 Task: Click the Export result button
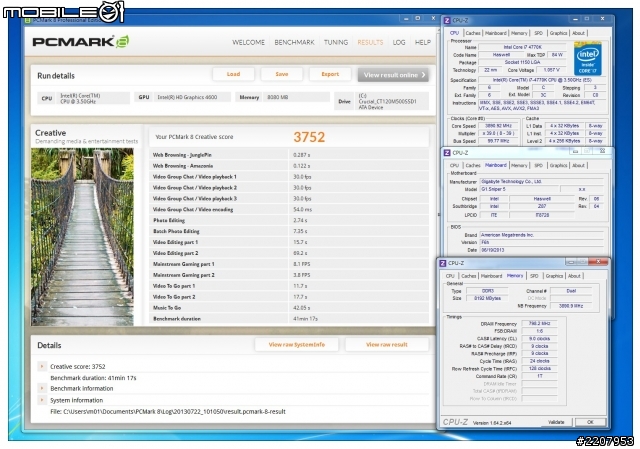pyautogui.click(x=330, y=74)
